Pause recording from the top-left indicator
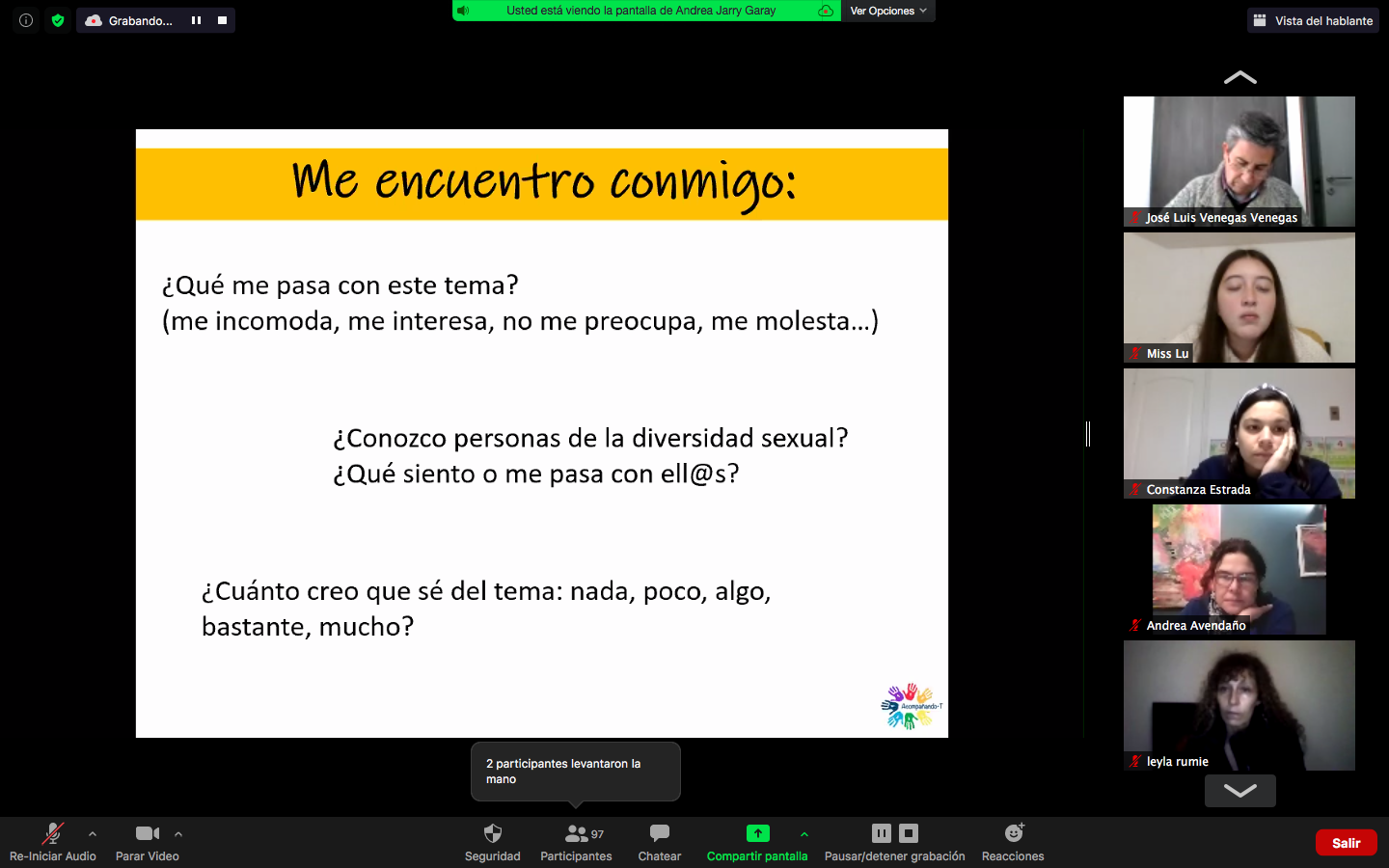This screenshot has width=1389, height=868. click(x=196, y=20)
